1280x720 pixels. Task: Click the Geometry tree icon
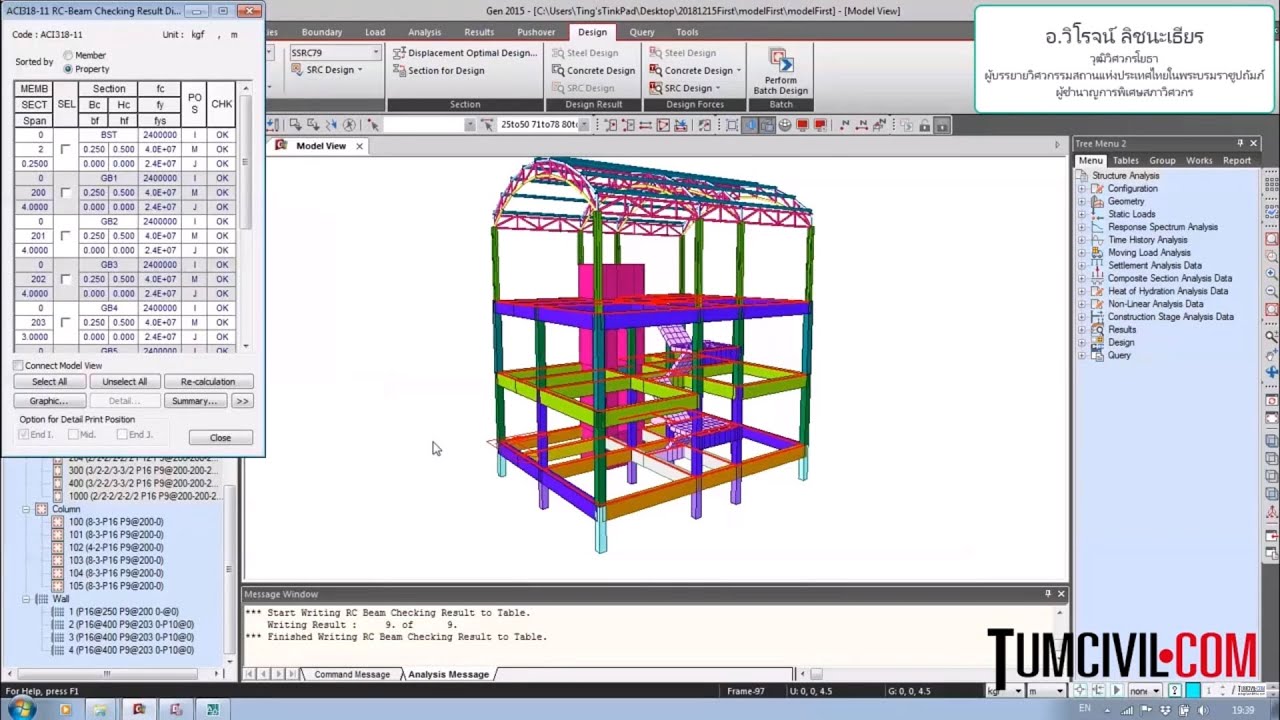pyautogui.click(x=1098, y=201)
